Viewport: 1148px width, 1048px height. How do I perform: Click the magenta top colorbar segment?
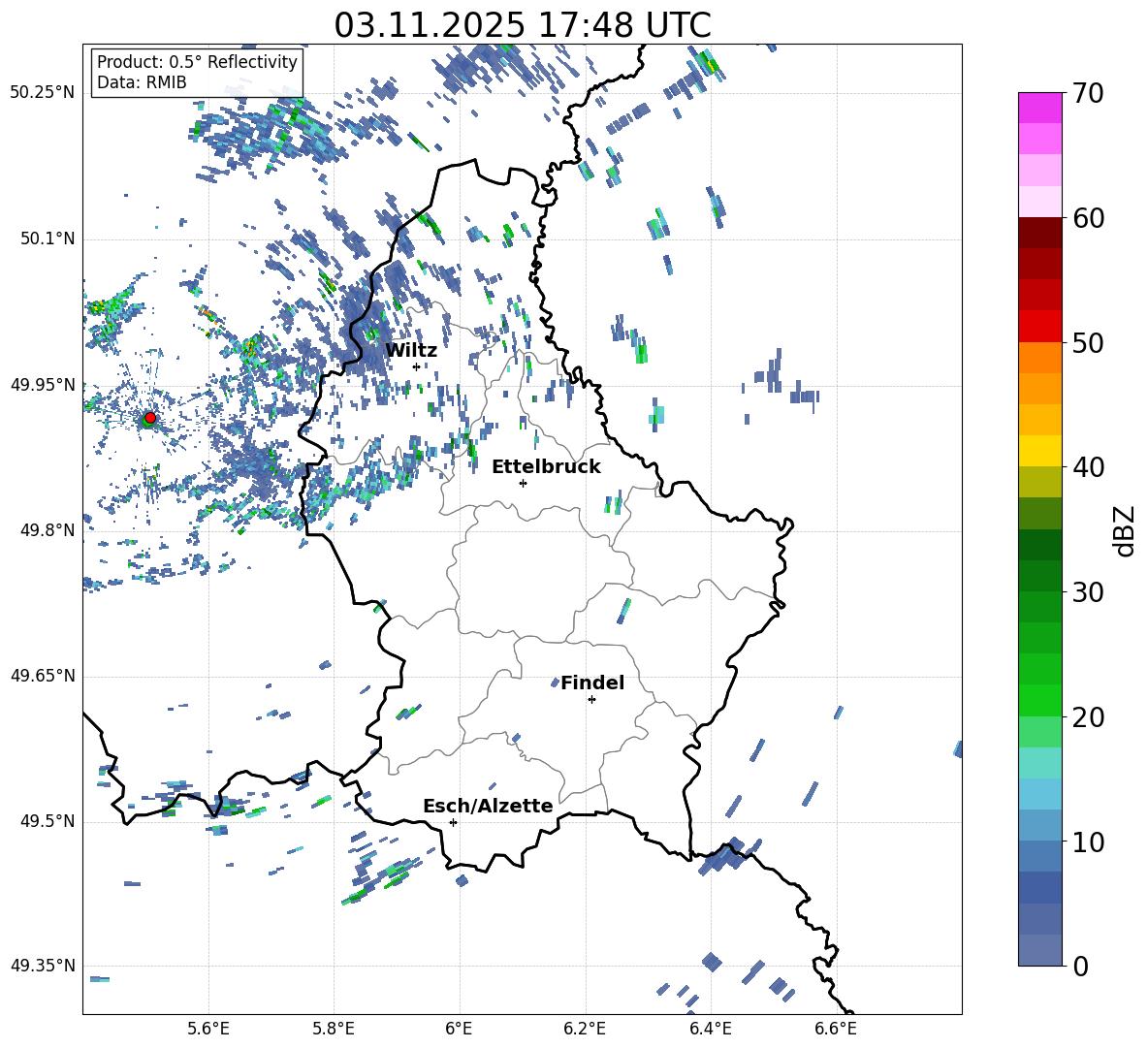click(x=1040, y=108)
